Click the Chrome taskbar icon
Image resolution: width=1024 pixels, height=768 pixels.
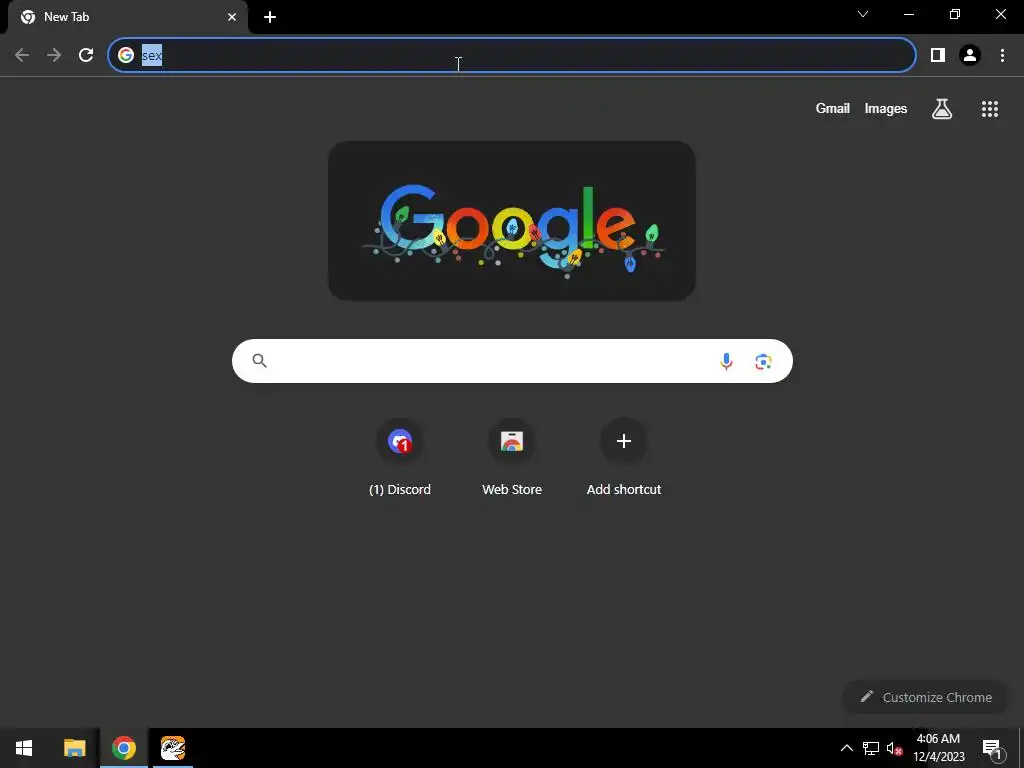point(124,748)
